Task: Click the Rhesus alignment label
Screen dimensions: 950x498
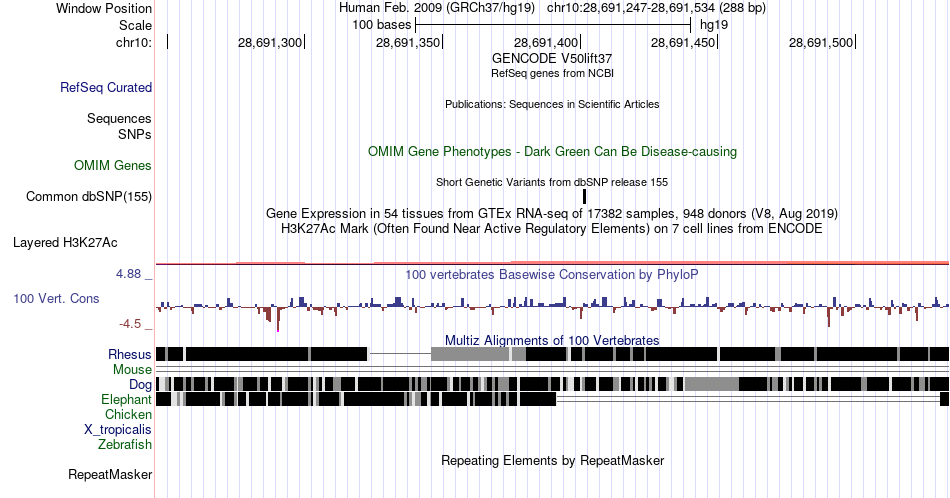Action: click(x=130, y=354)
